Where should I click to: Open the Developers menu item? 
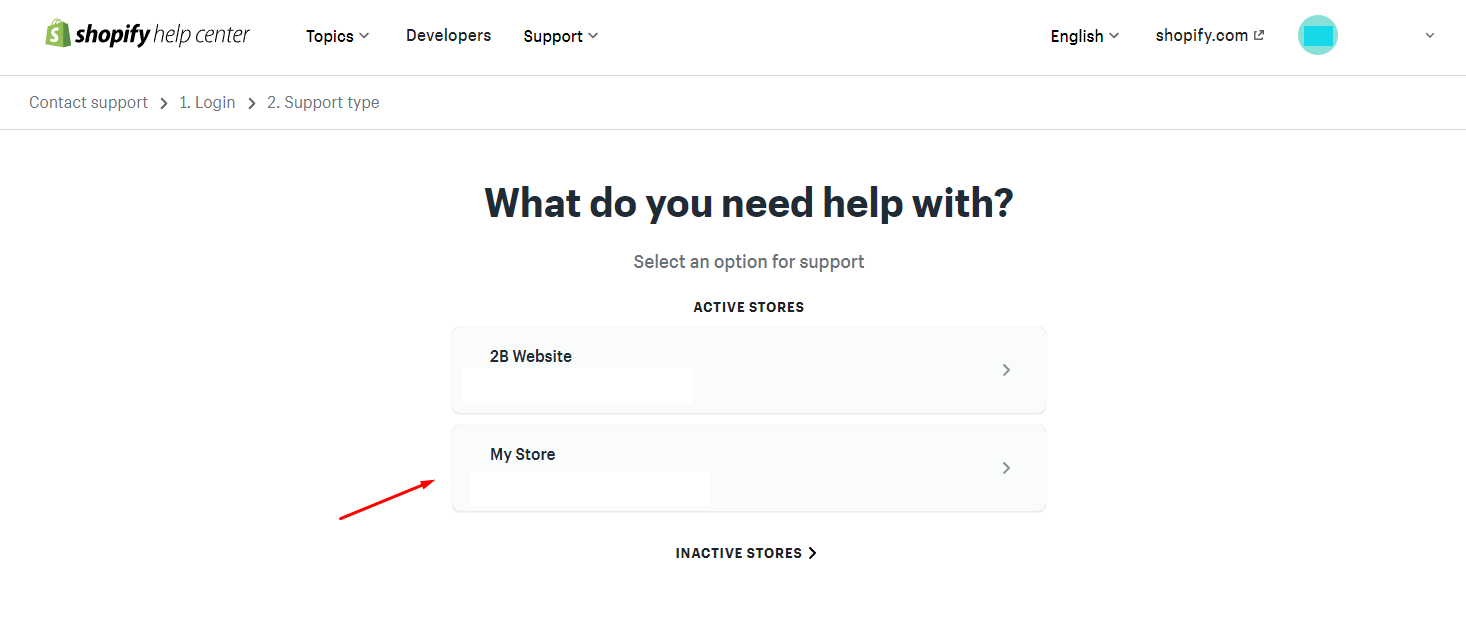tap(448, 35)
